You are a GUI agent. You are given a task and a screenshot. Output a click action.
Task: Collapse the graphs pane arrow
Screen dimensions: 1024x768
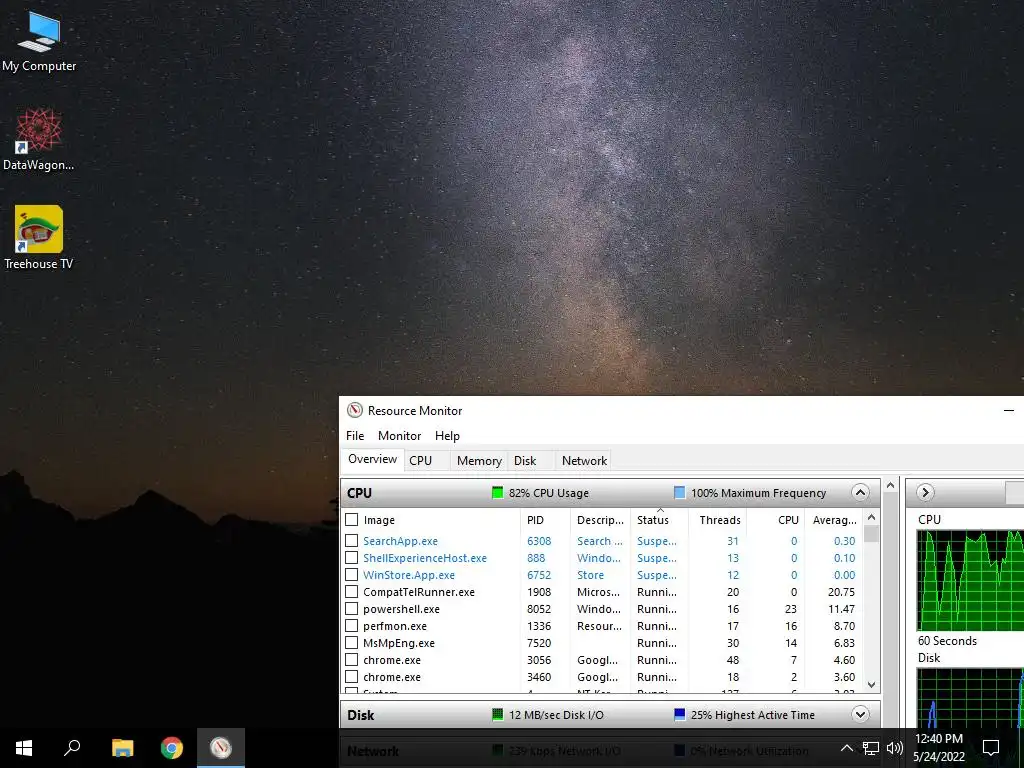[x=925, y=492]
